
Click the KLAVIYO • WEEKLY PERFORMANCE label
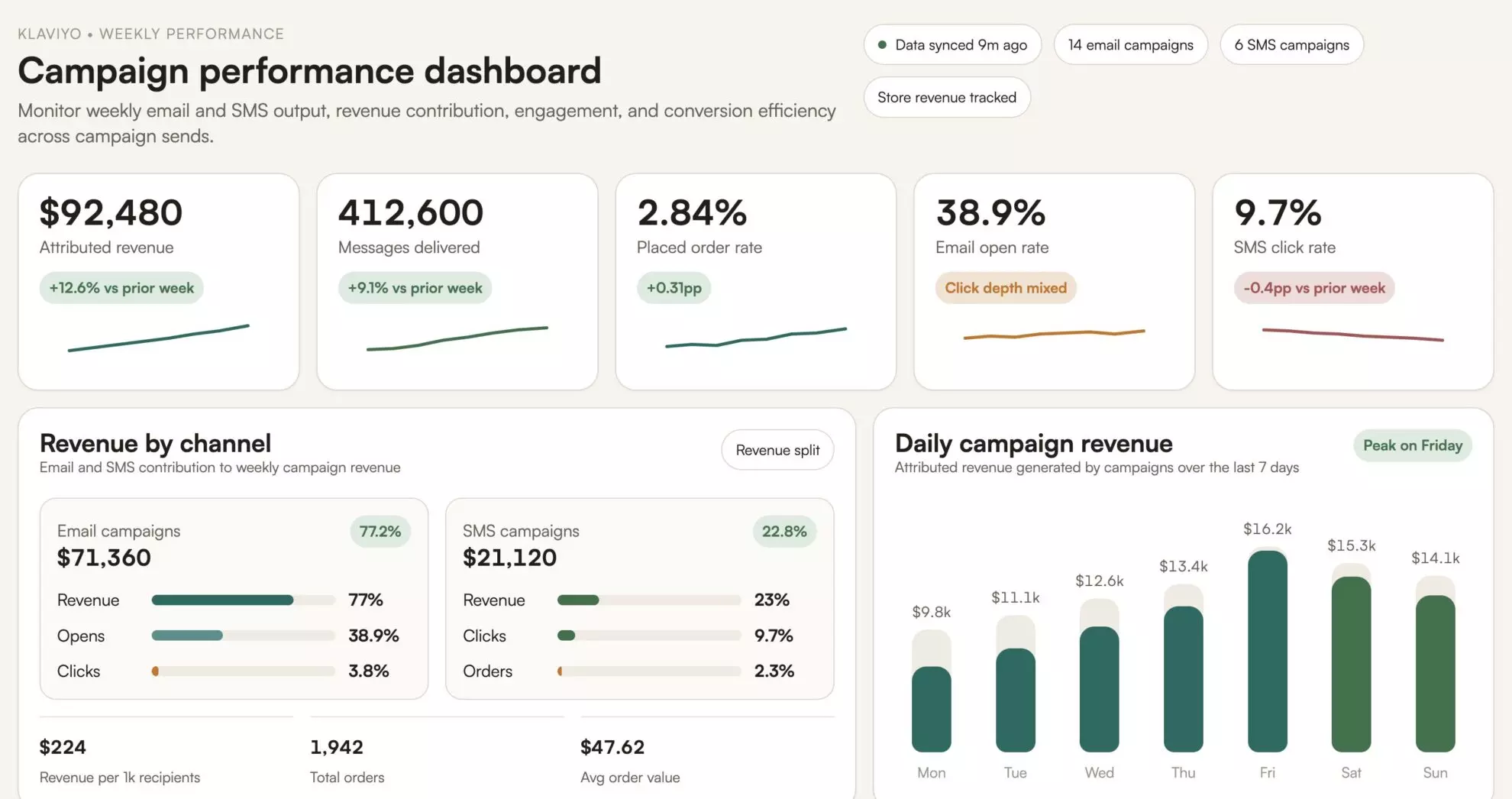click(151, 34)
